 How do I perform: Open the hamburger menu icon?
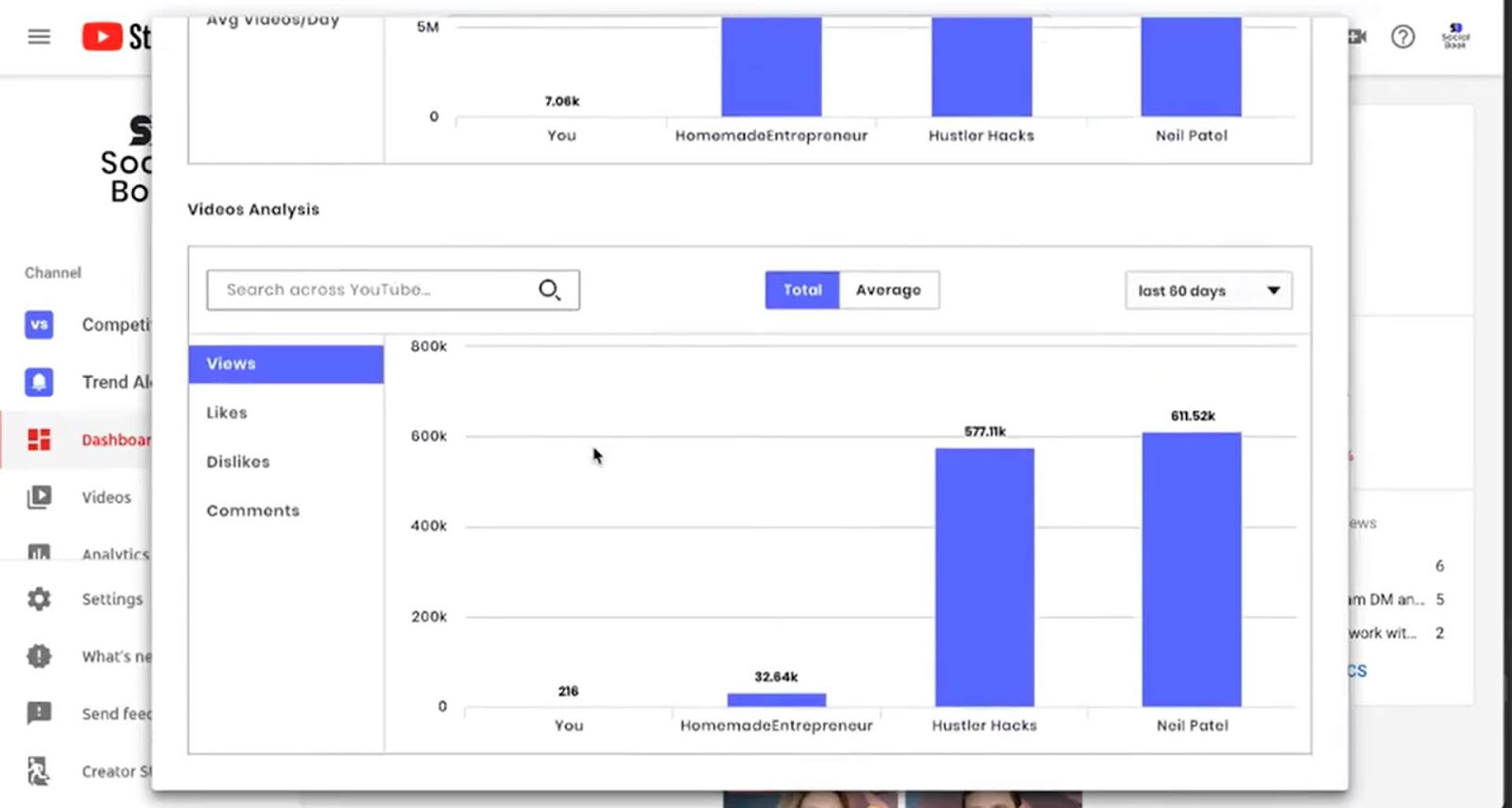[39, 37]
